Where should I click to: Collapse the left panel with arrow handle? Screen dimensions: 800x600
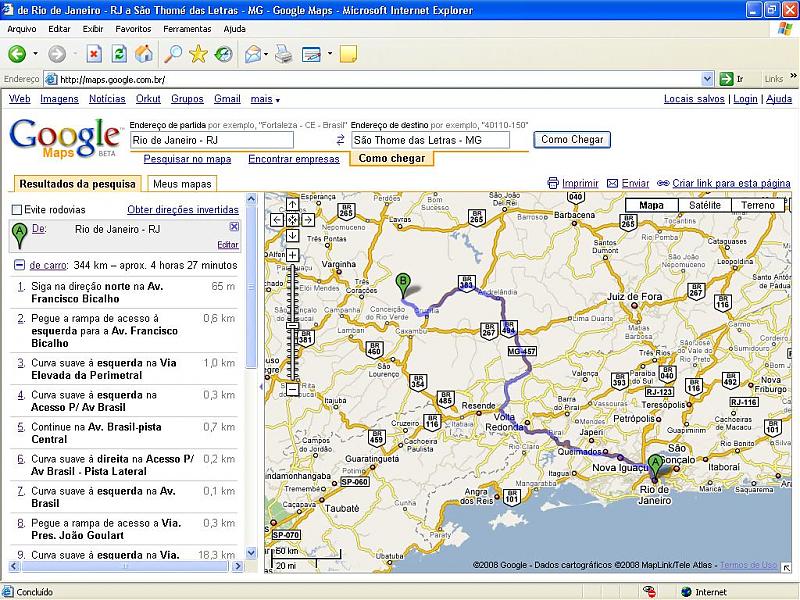pos(261,387)
